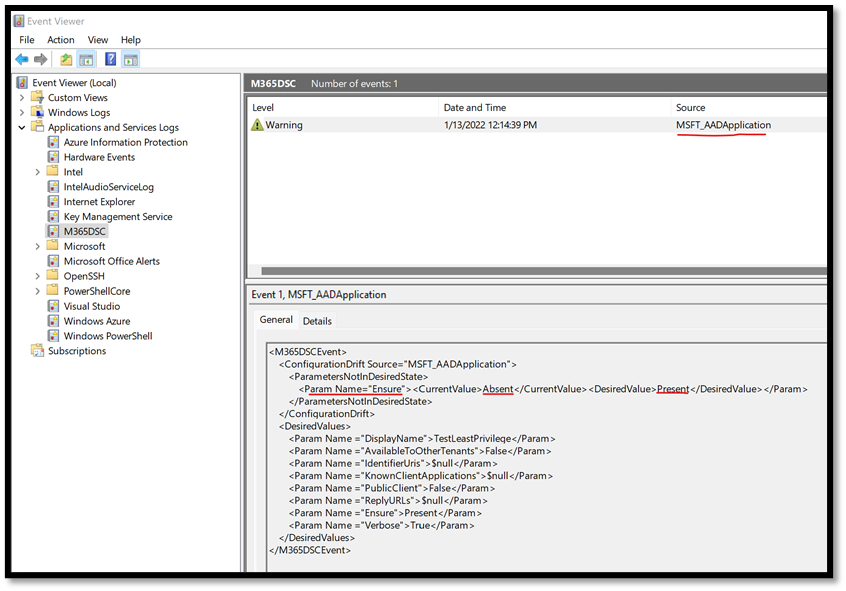This screenshot has height=591, width=846.
Task: Open the Windows Azure log
Action: [x=97, y=321]
